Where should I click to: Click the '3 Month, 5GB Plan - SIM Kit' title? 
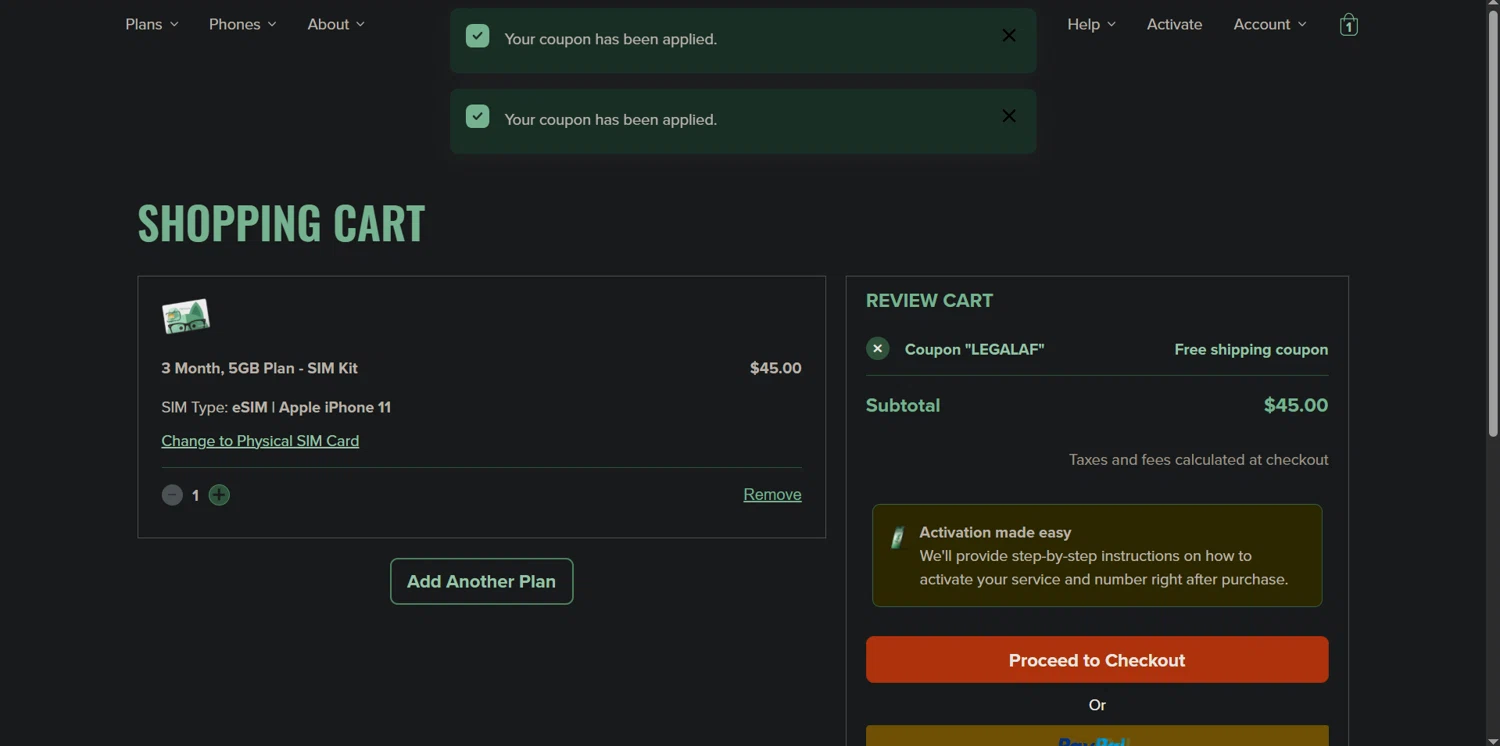260,368
